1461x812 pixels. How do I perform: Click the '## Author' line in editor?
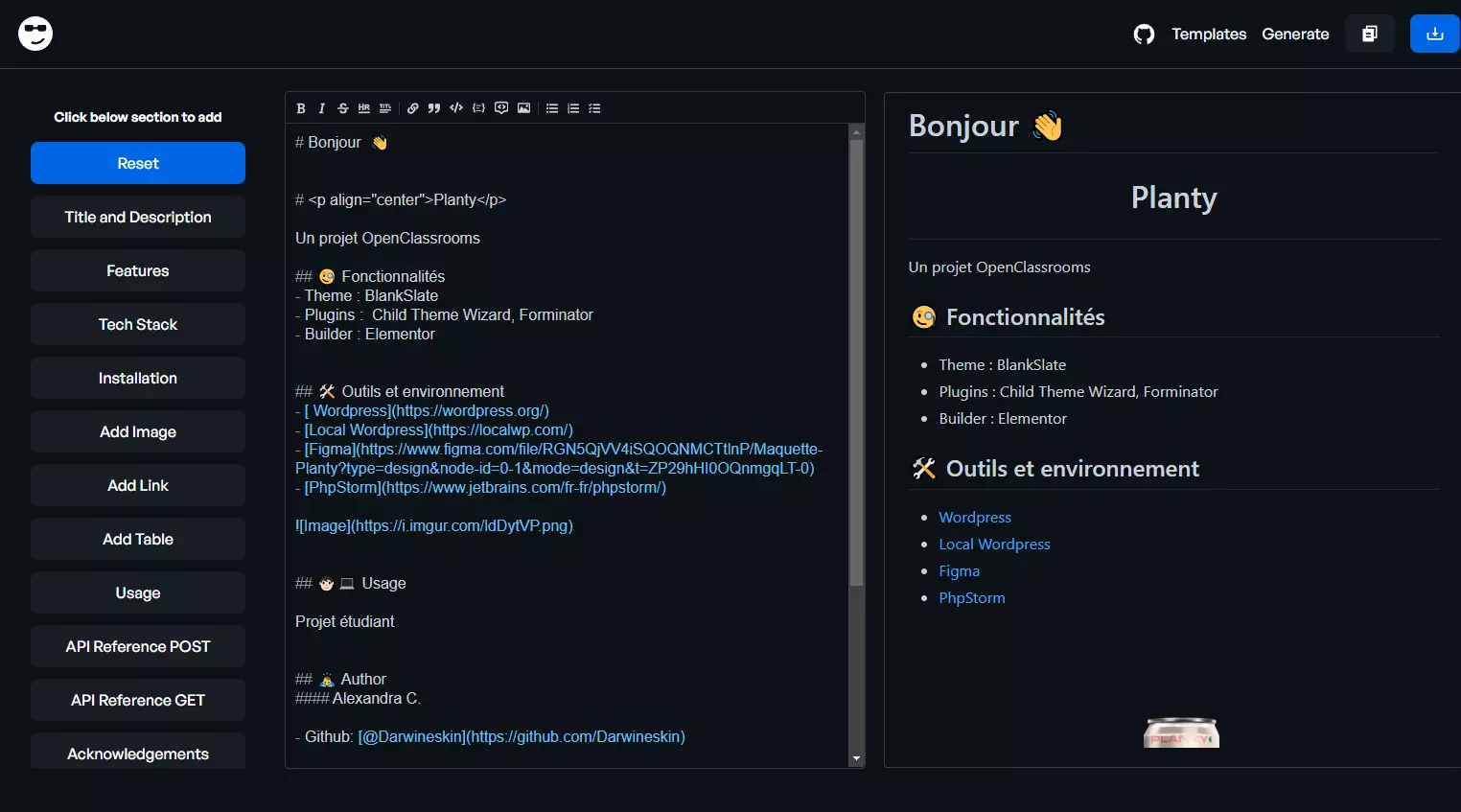(340, 679)
